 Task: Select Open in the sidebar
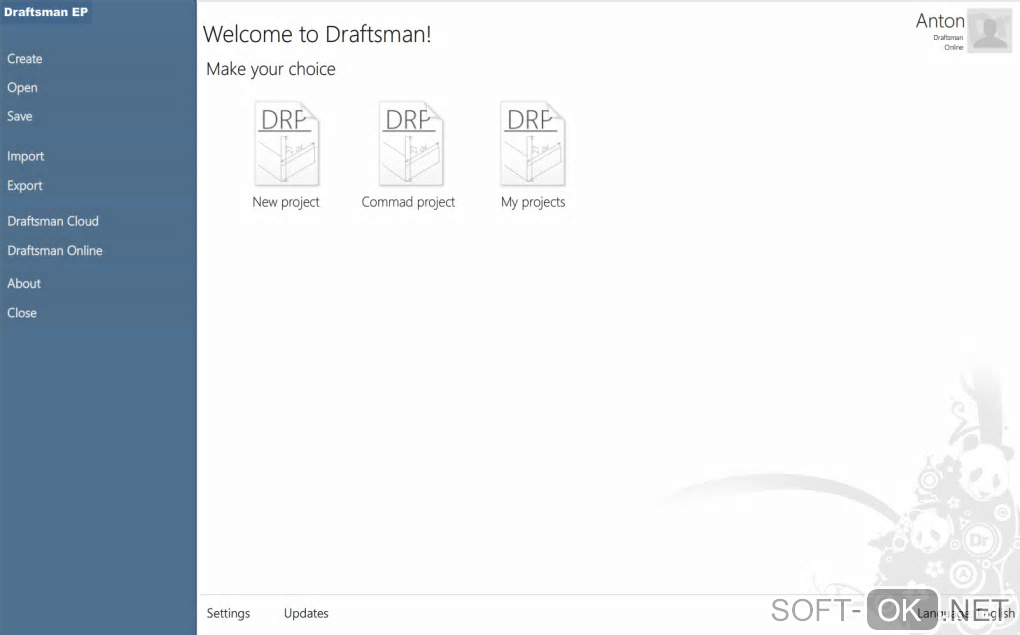pos(22,88)
